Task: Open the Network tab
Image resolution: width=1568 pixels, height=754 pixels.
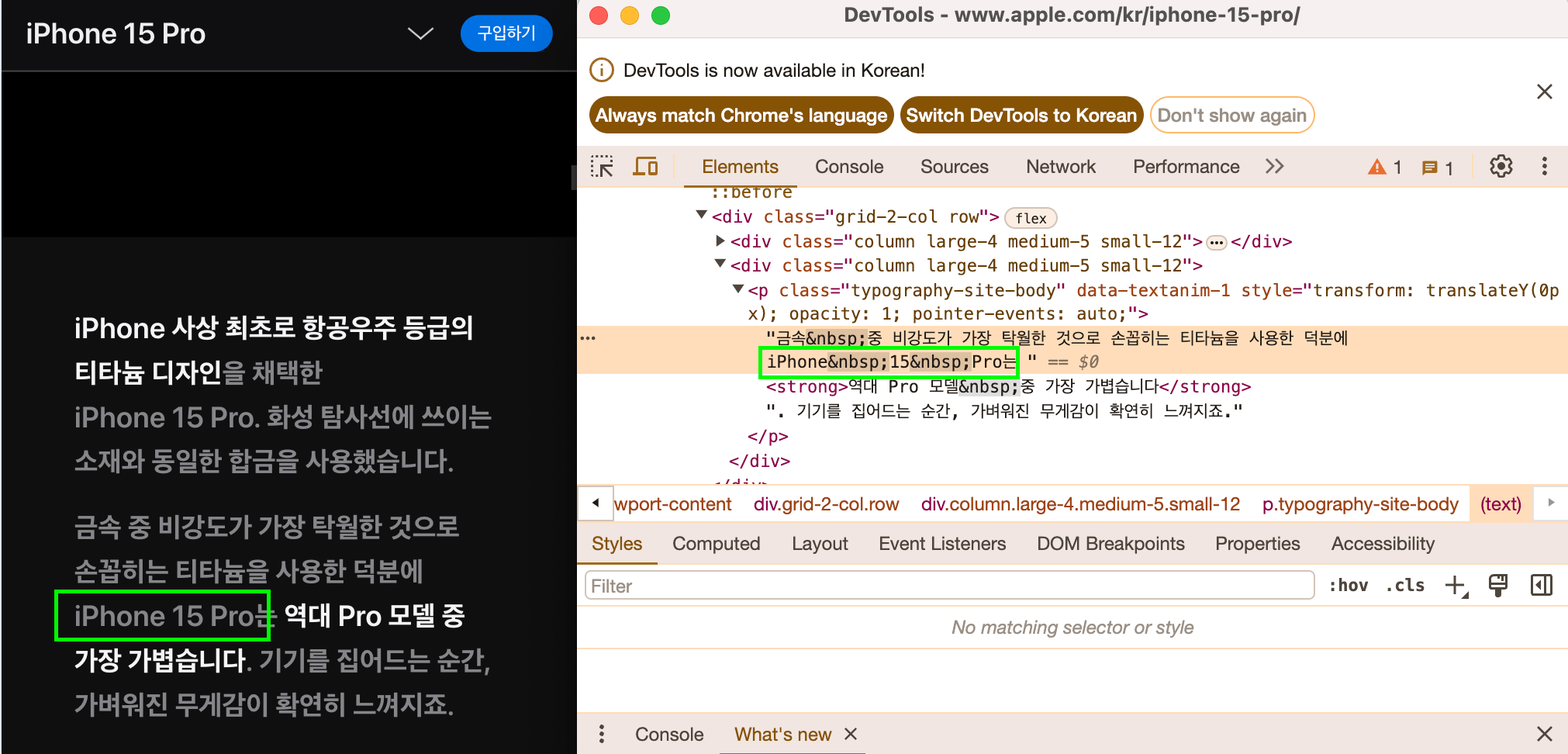Action: 1061,167
